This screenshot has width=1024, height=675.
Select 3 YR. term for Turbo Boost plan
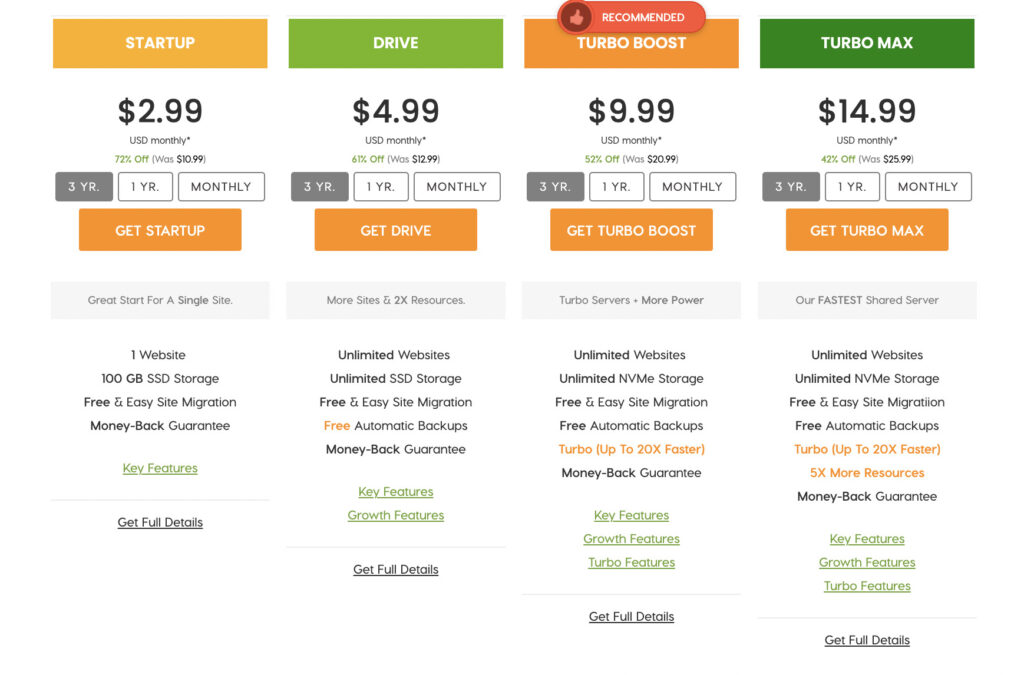pos(556,187)
